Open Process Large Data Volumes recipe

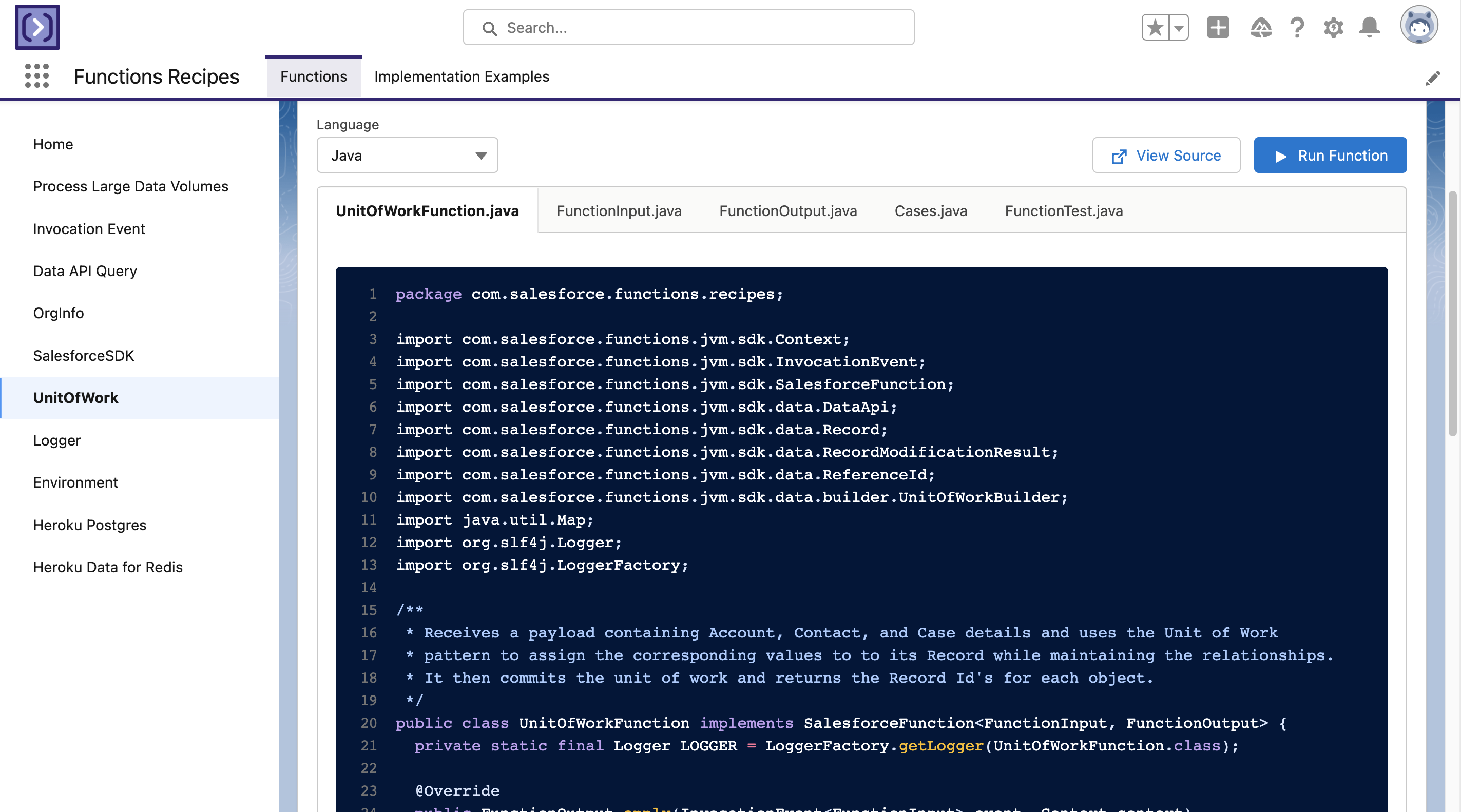click(x=140, y=186)
